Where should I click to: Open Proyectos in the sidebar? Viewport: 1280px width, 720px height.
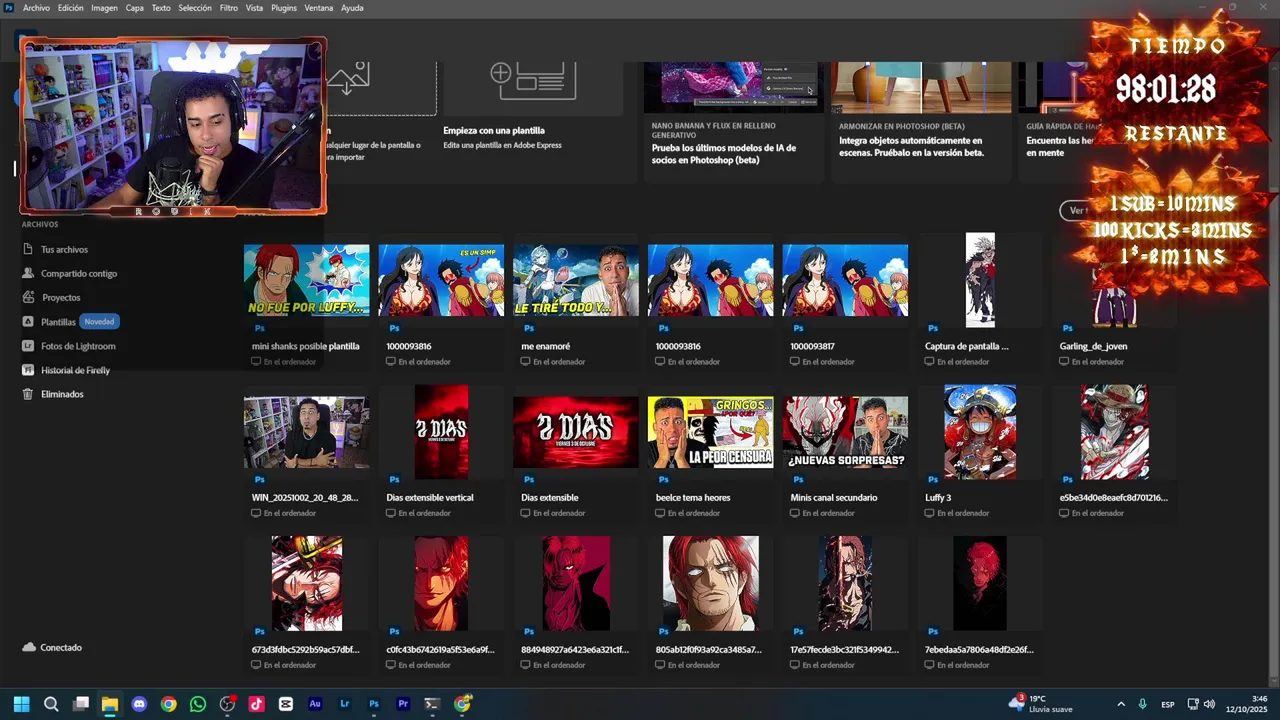(61, 298)
